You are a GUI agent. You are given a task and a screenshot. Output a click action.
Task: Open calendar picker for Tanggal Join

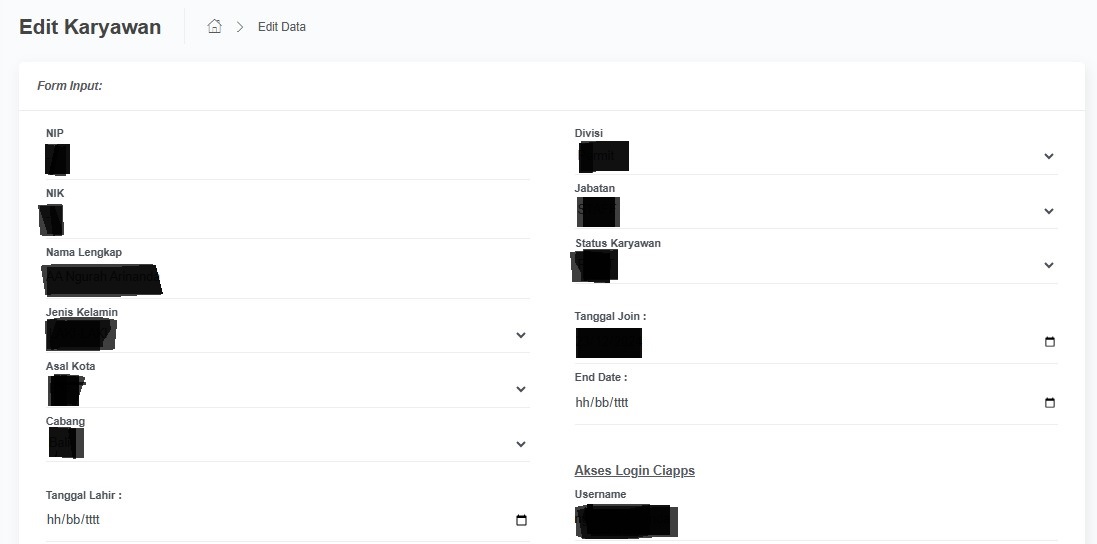[1050, 342]
